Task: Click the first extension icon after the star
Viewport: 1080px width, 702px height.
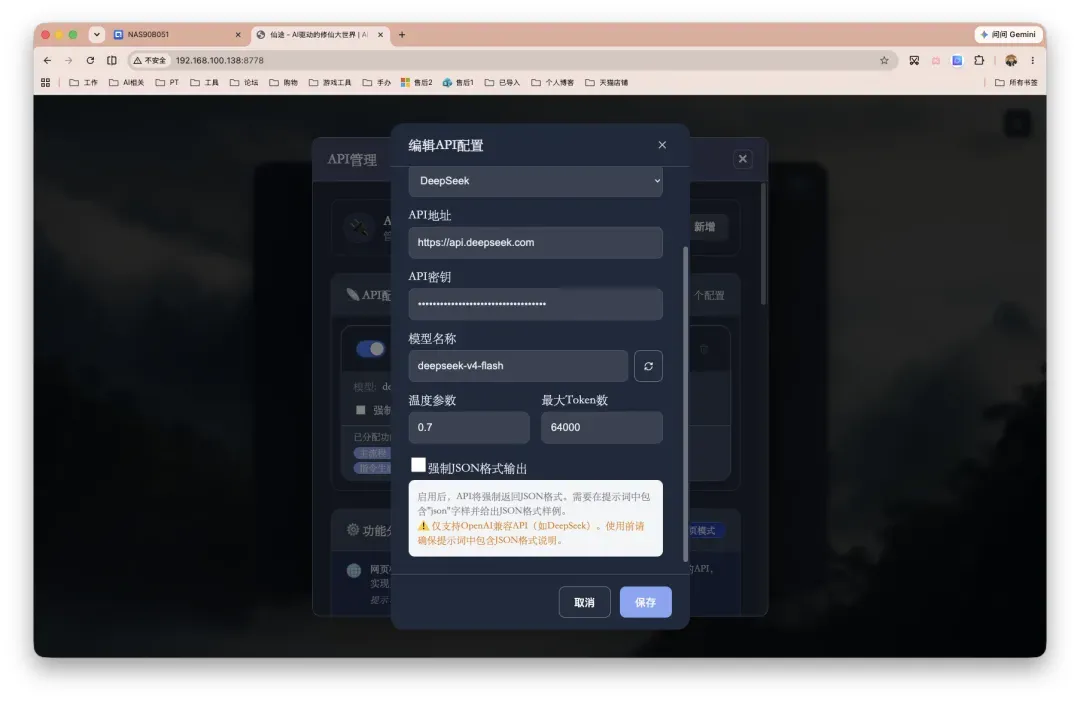Action: coord(914,61)
